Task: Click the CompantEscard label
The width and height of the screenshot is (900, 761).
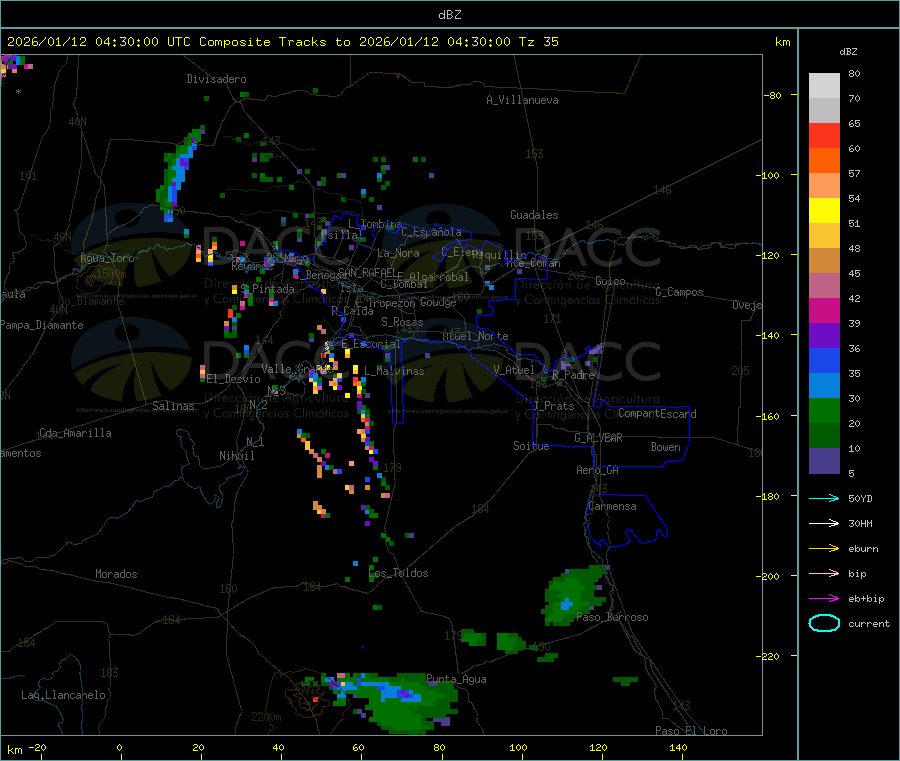Action: pyautogui.click(x=657, y=413)
